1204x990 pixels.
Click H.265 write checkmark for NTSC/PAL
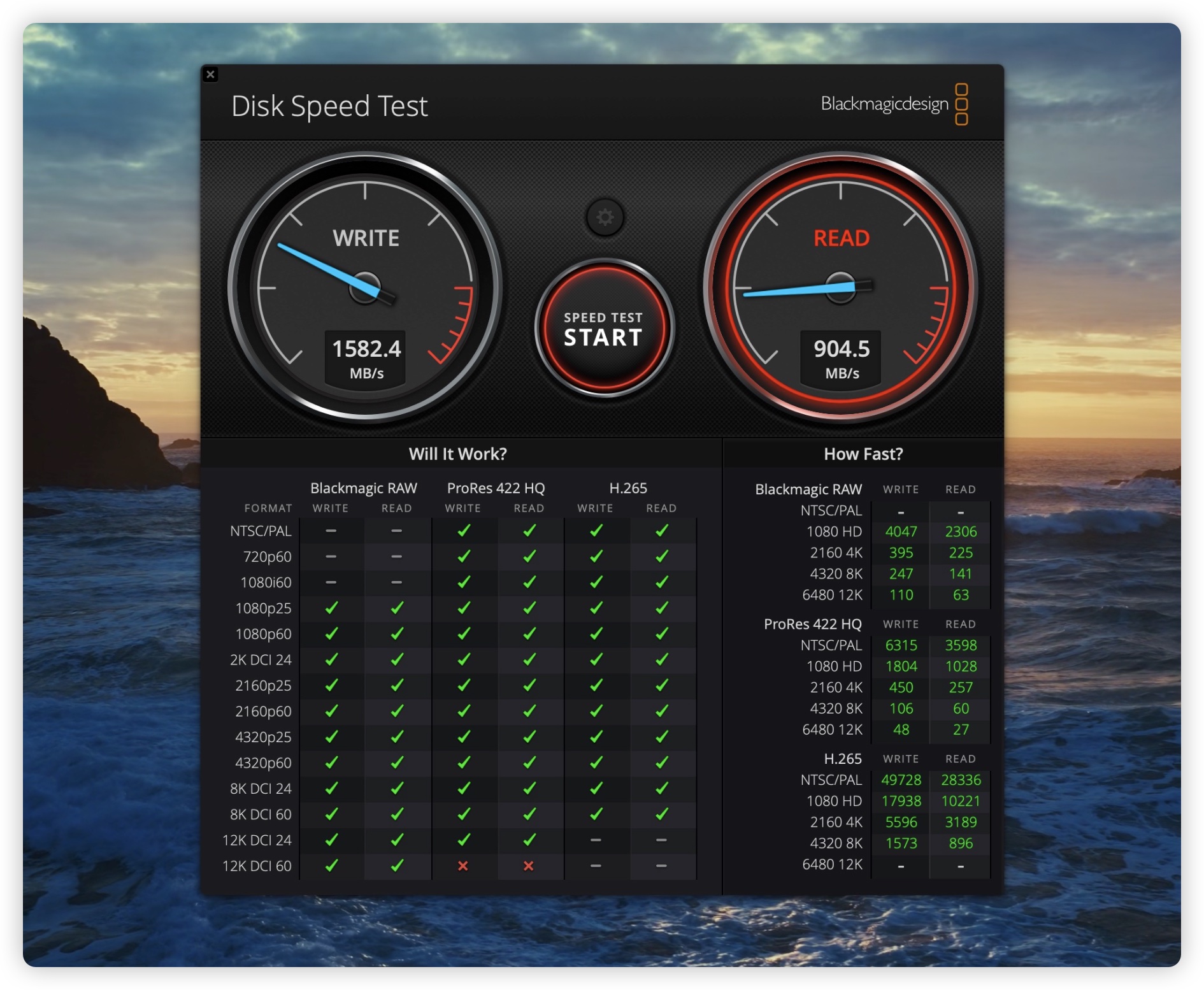596,530
